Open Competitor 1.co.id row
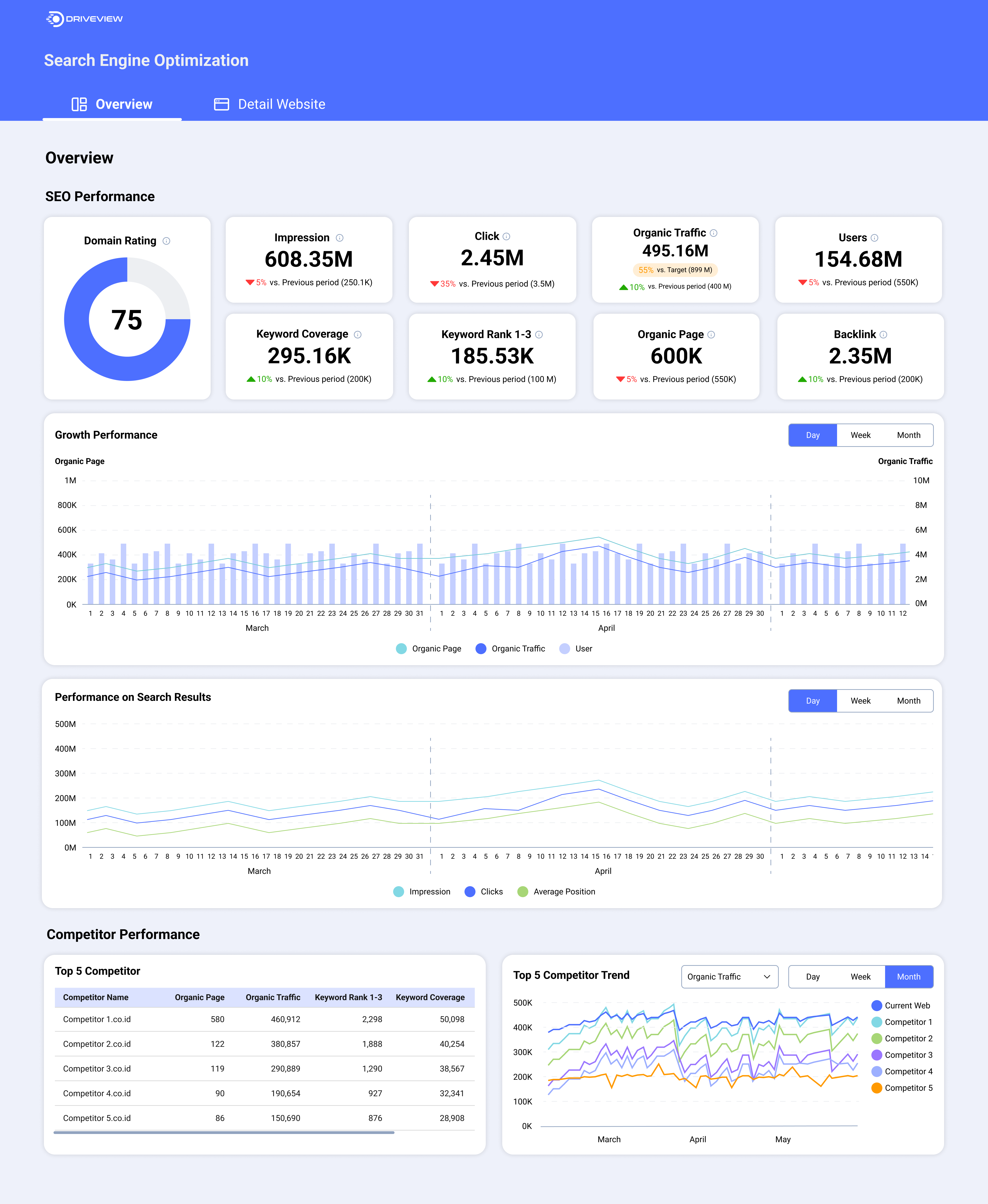Image resolution: width=988 pixels, height=1204 pixels. [x=265, y=1020]
